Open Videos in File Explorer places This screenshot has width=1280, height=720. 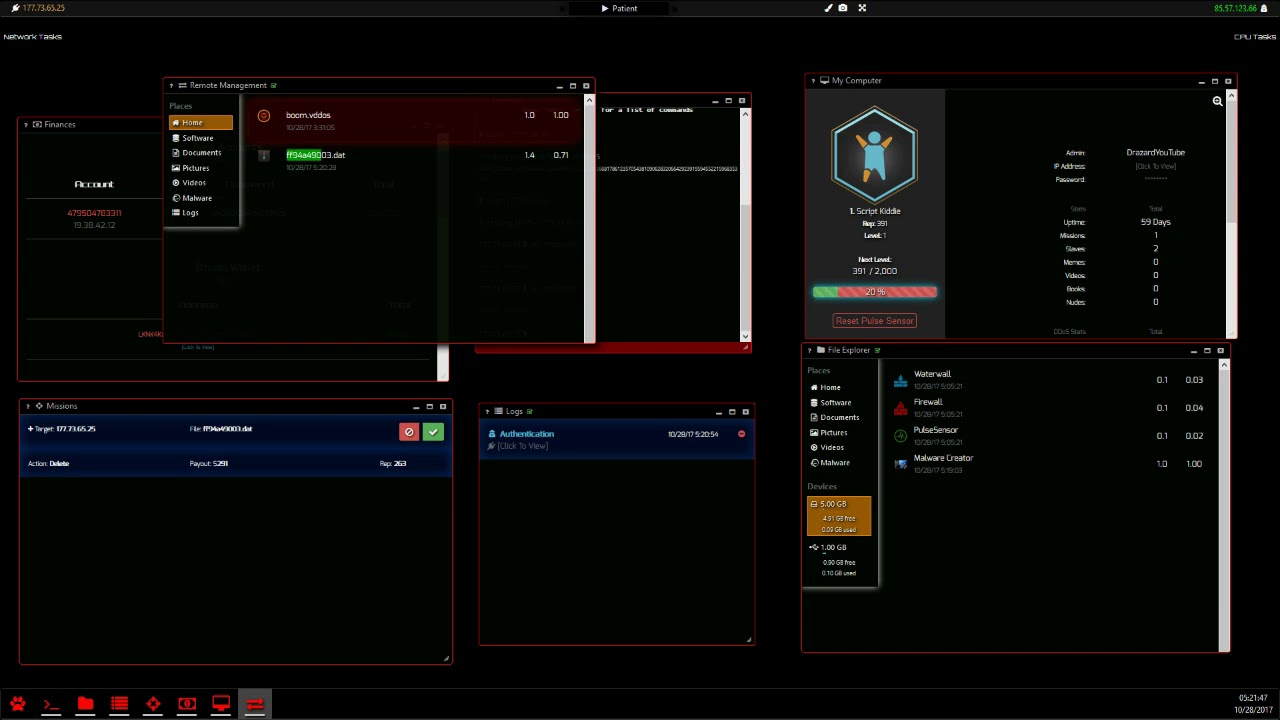coord(827,447)
